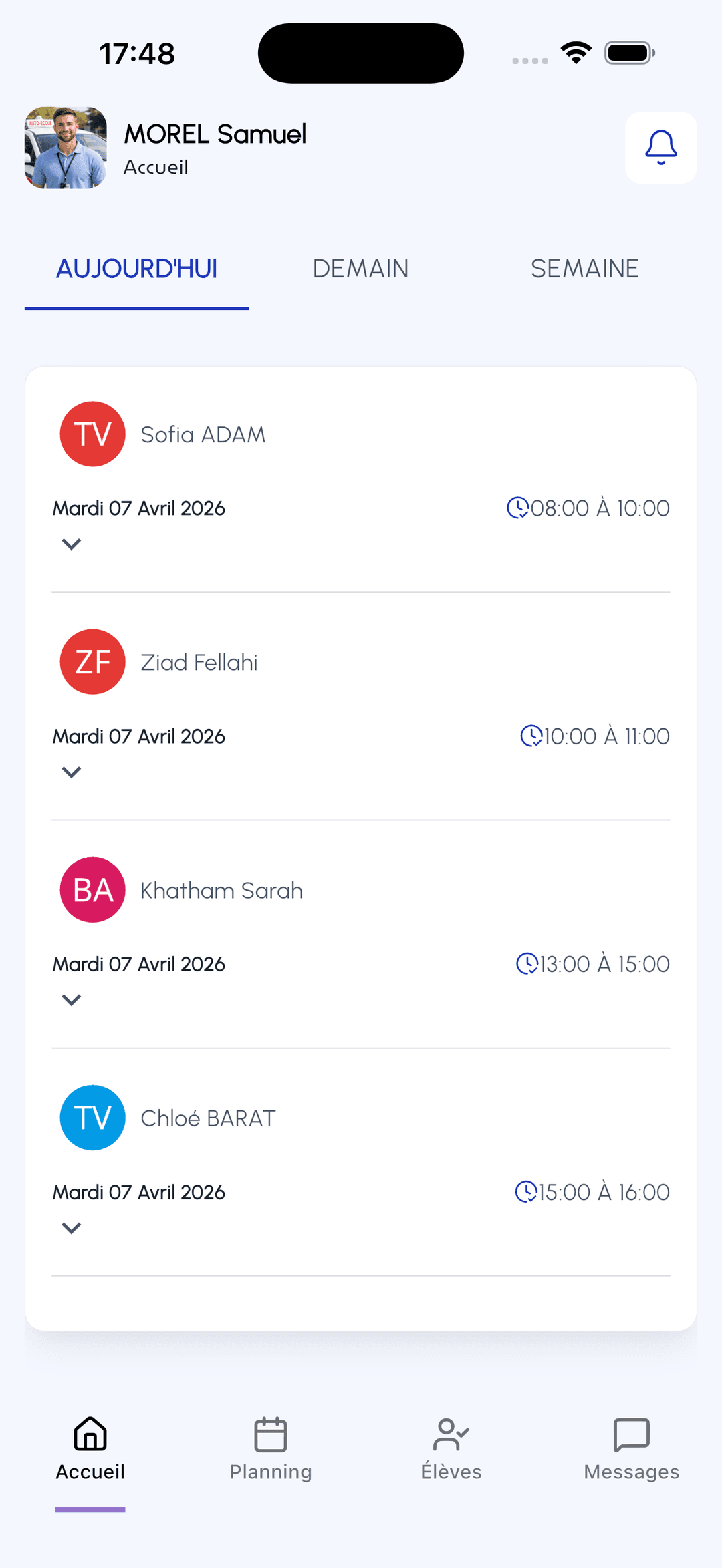The image size is (722, 1568).
Task: Tap the ZF avatar for Ziad Fellahi
Action: (93, 662)
